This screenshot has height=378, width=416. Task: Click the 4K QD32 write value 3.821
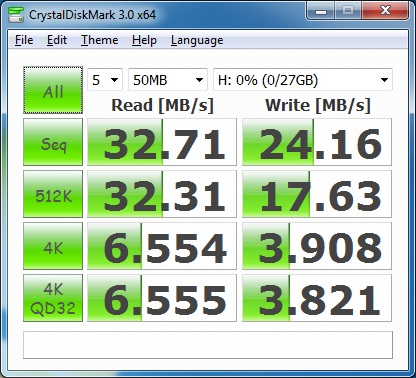click(317, 298)
